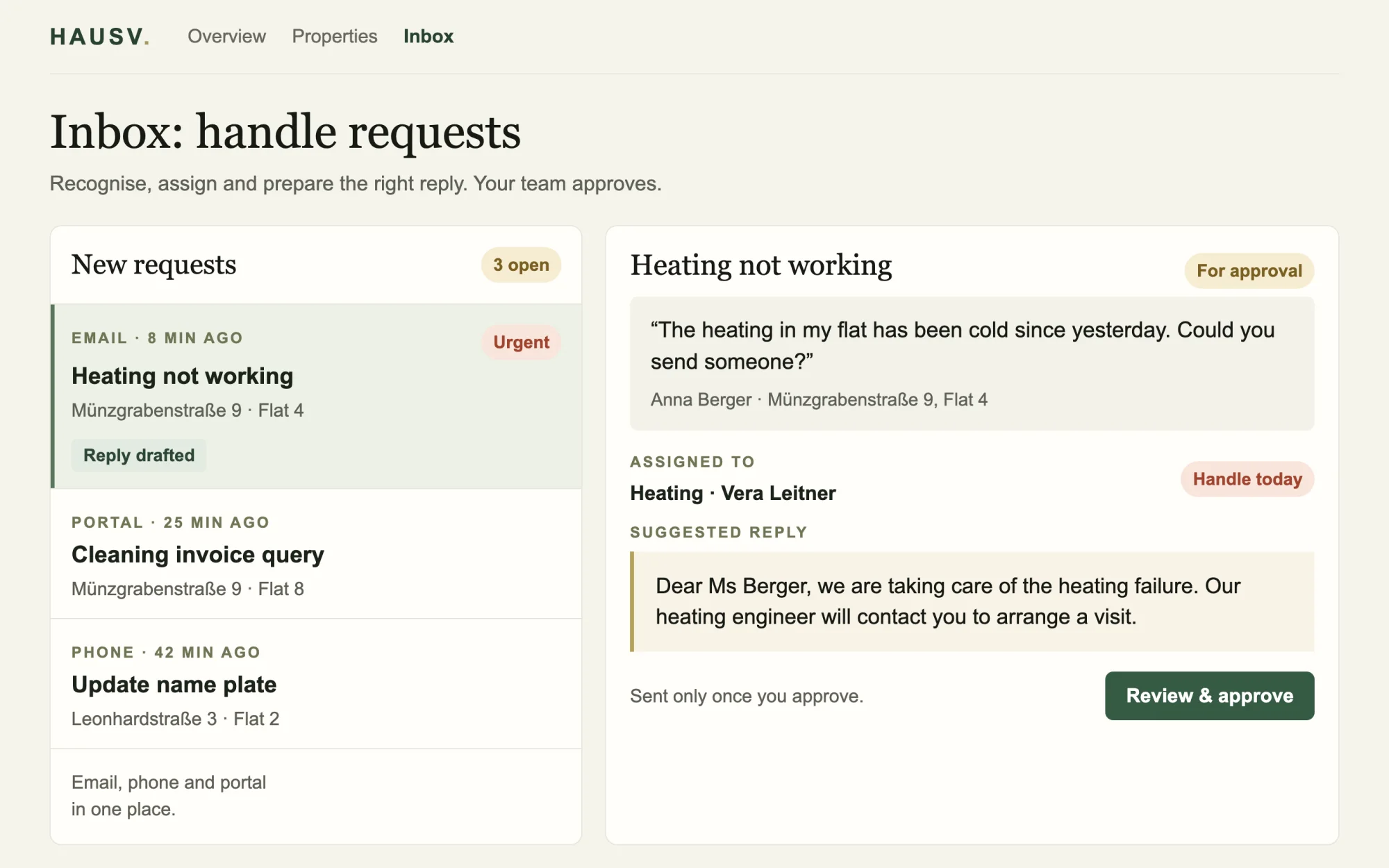Click the Urgent tag on heating request
Viewport: 1389px width, 868px height.
click(521, 342)
